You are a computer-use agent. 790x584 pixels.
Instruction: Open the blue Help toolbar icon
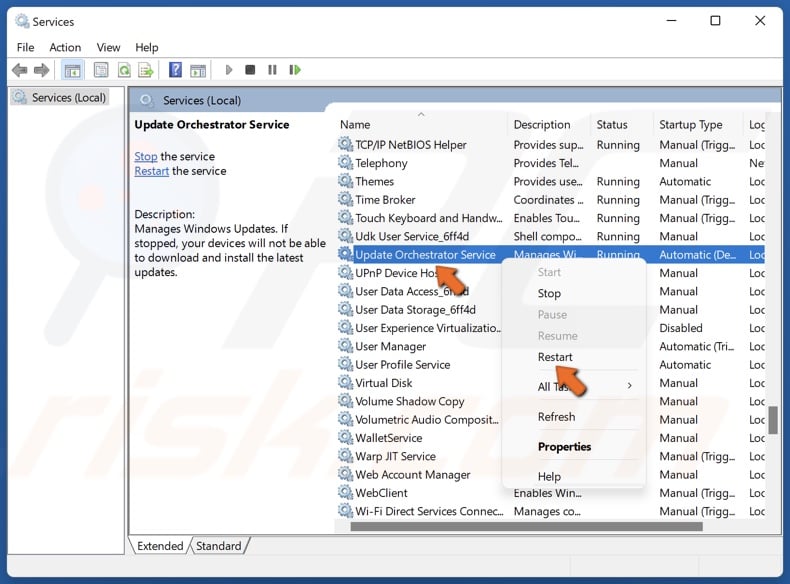pyautogui.click(x=175, y=70)
